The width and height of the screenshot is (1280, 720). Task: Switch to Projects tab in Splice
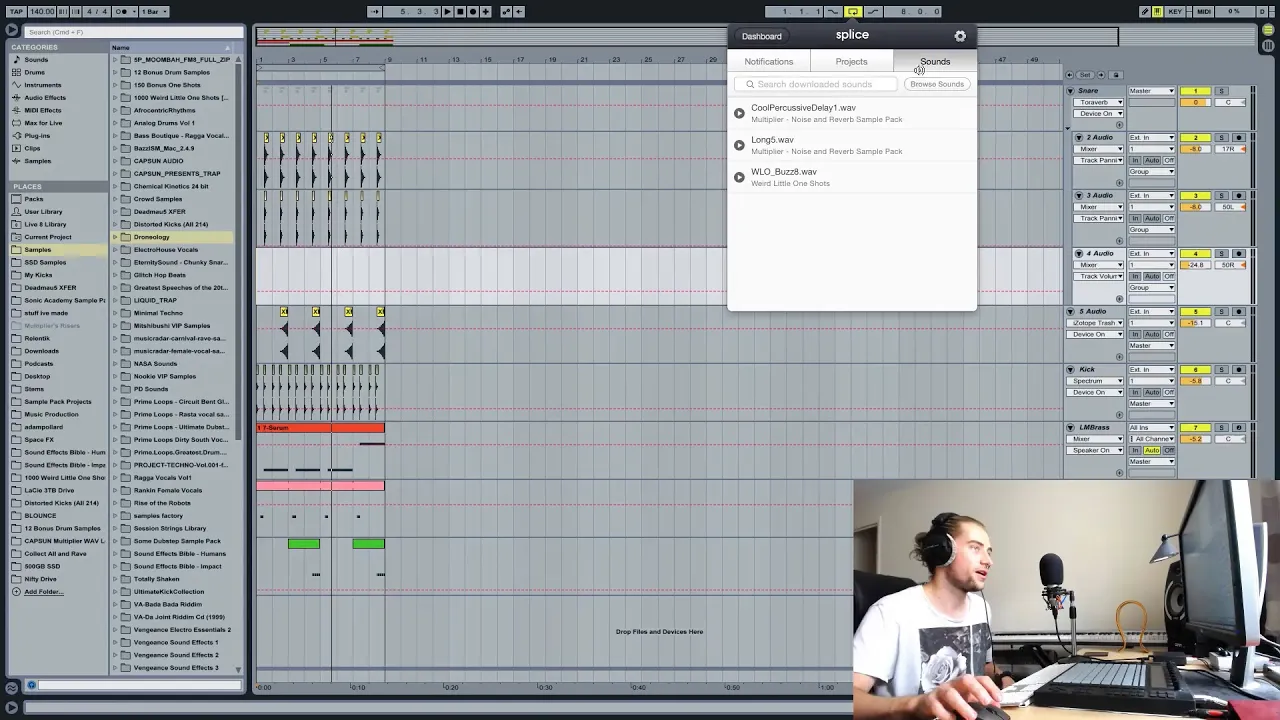click(x=852, y=62)
